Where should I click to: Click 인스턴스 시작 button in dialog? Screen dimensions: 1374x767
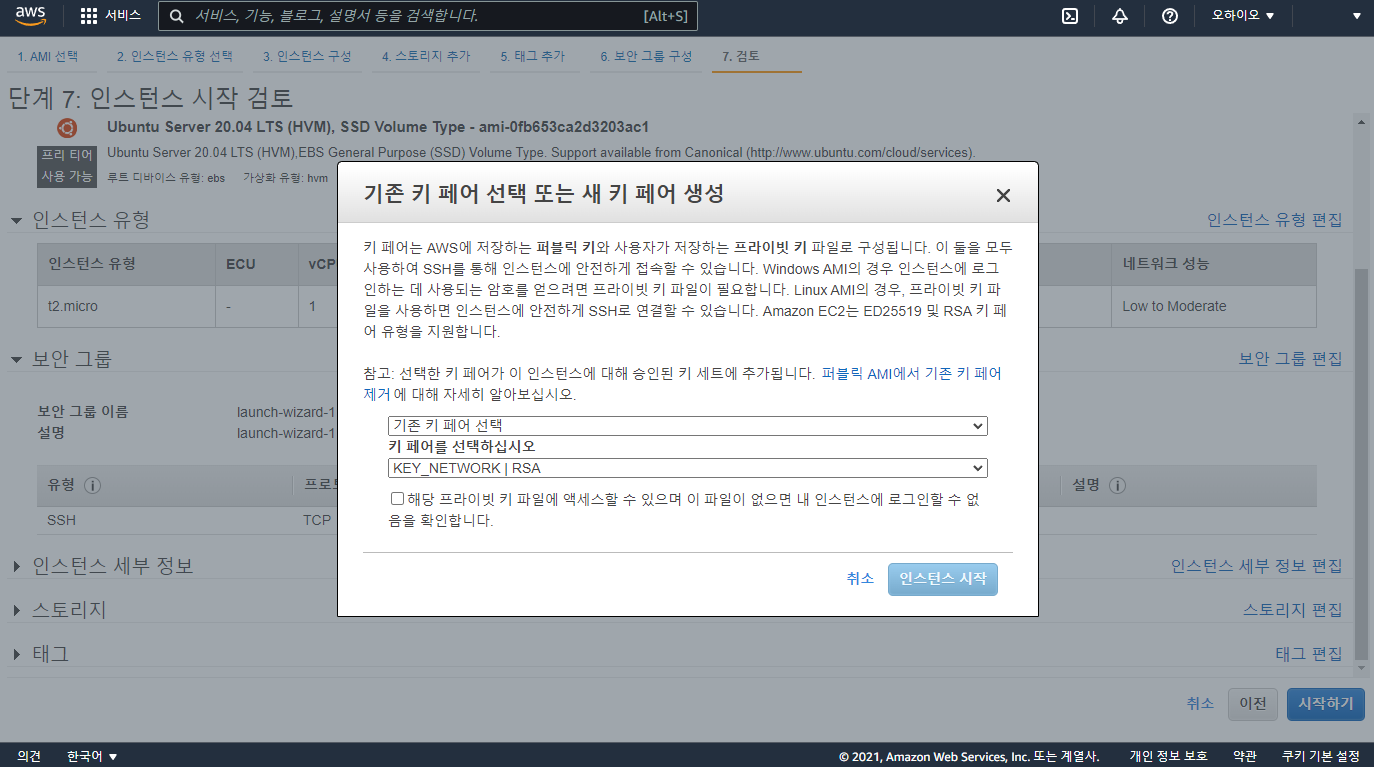[943, 579]
